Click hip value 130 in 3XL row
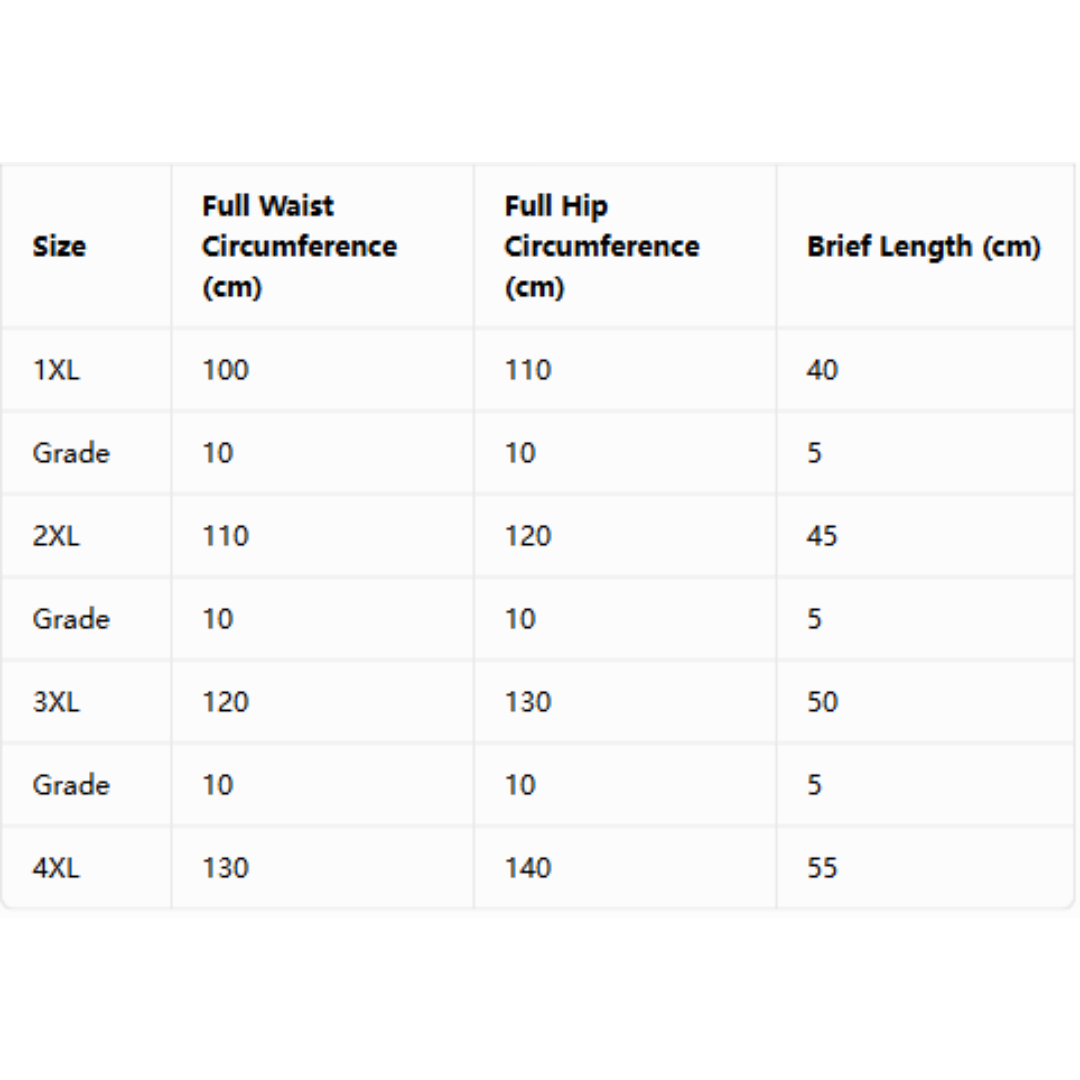 (528, 702)
